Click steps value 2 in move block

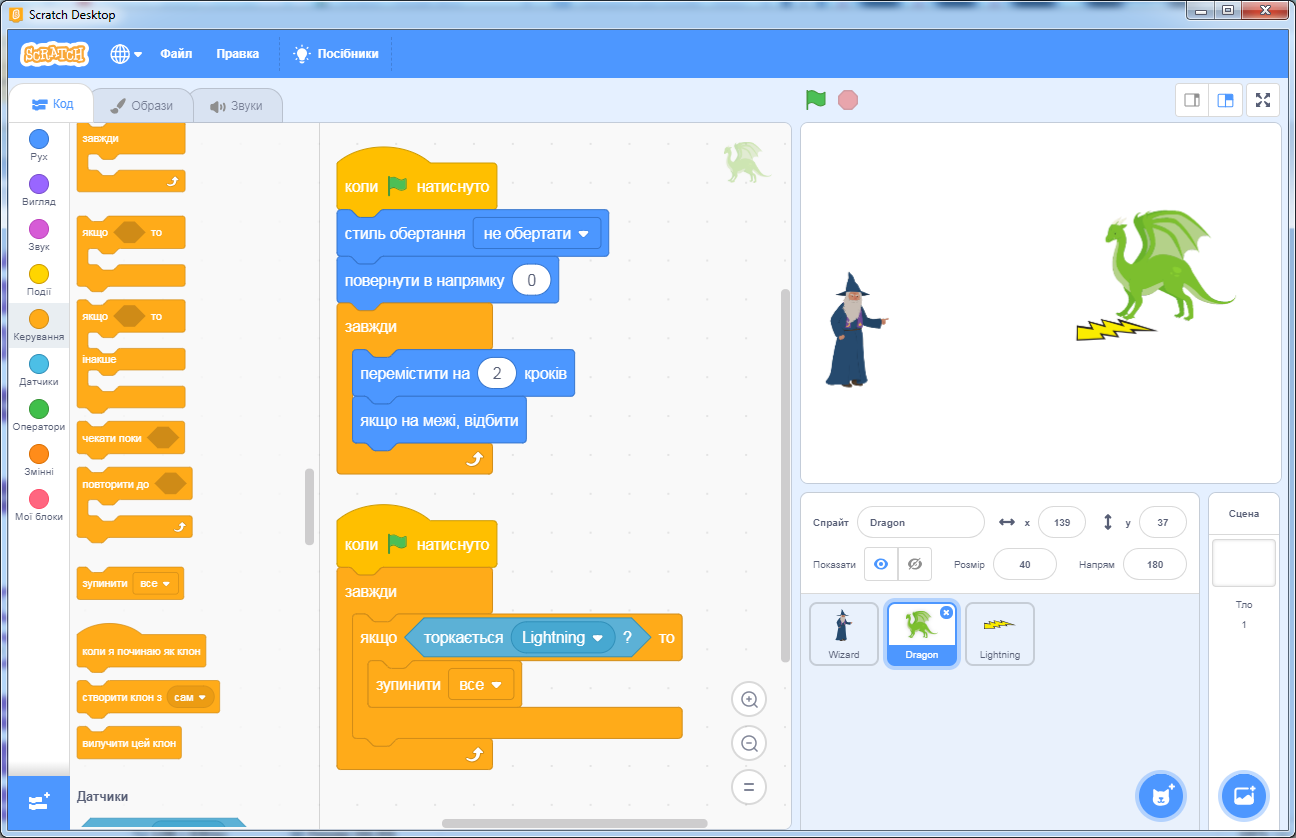(497, 374)
